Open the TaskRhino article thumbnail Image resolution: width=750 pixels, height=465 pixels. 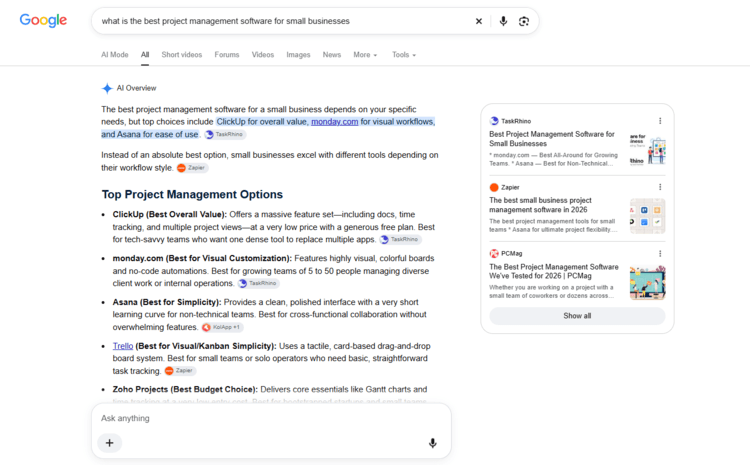click(x=648, y=149)
